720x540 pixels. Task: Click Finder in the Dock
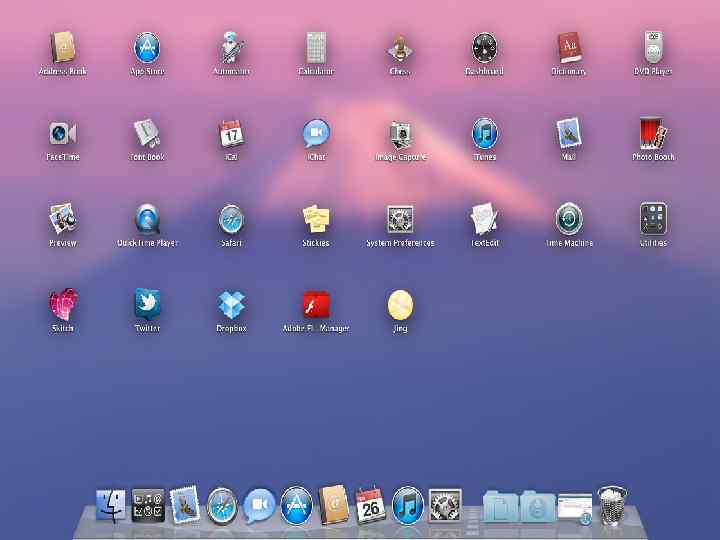[111, 506]
